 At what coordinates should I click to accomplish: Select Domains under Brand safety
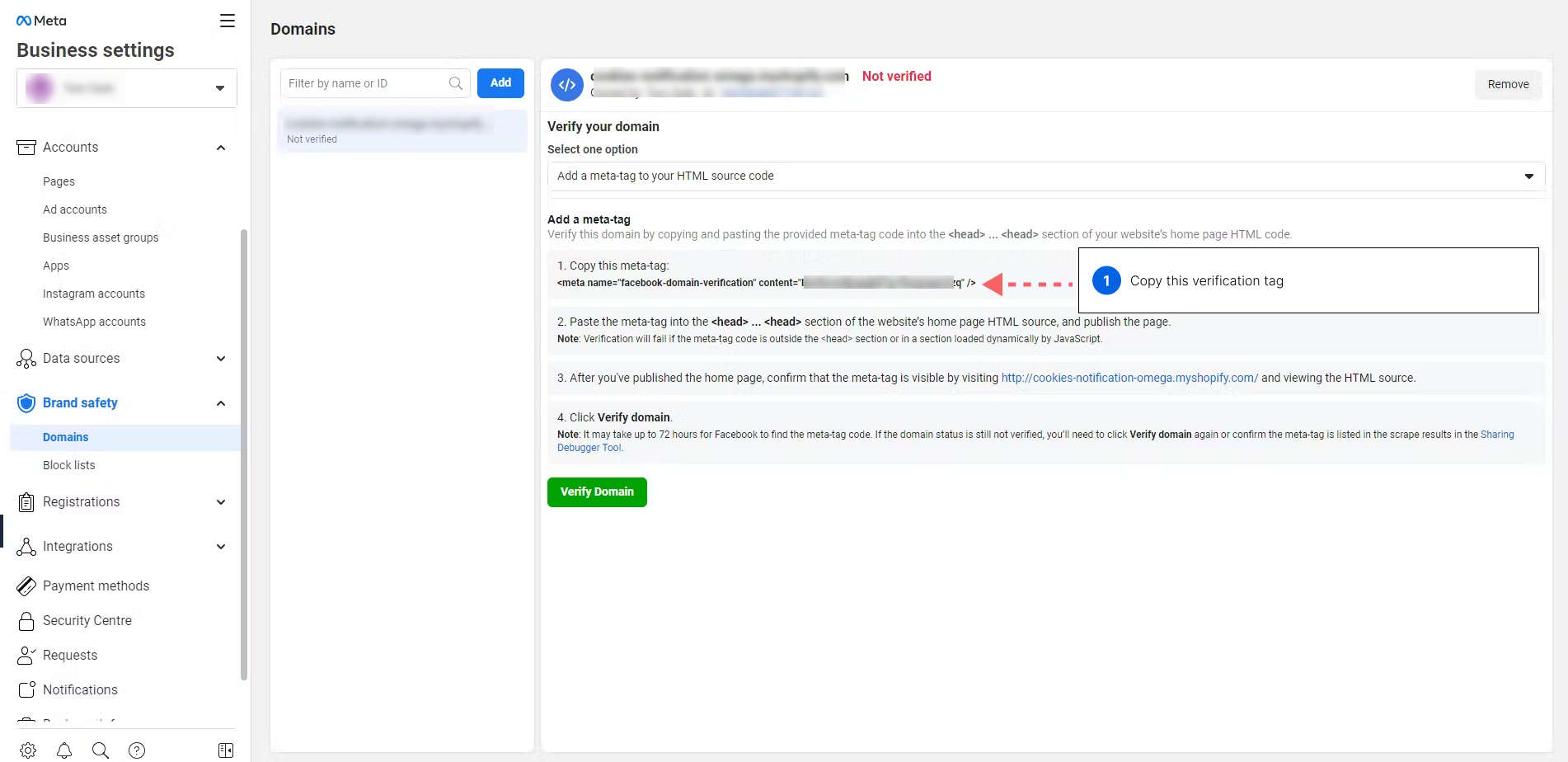click(66, 437)
